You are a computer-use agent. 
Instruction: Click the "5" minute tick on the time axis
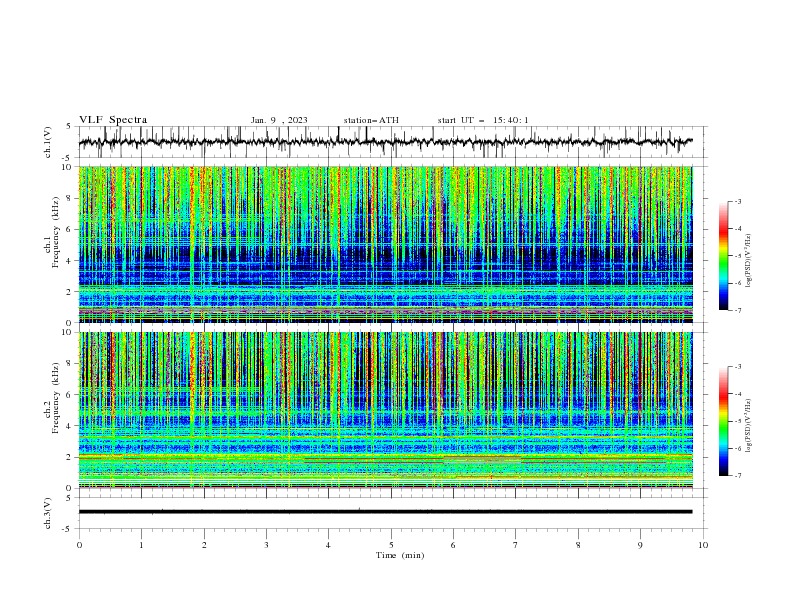(391, 545)
